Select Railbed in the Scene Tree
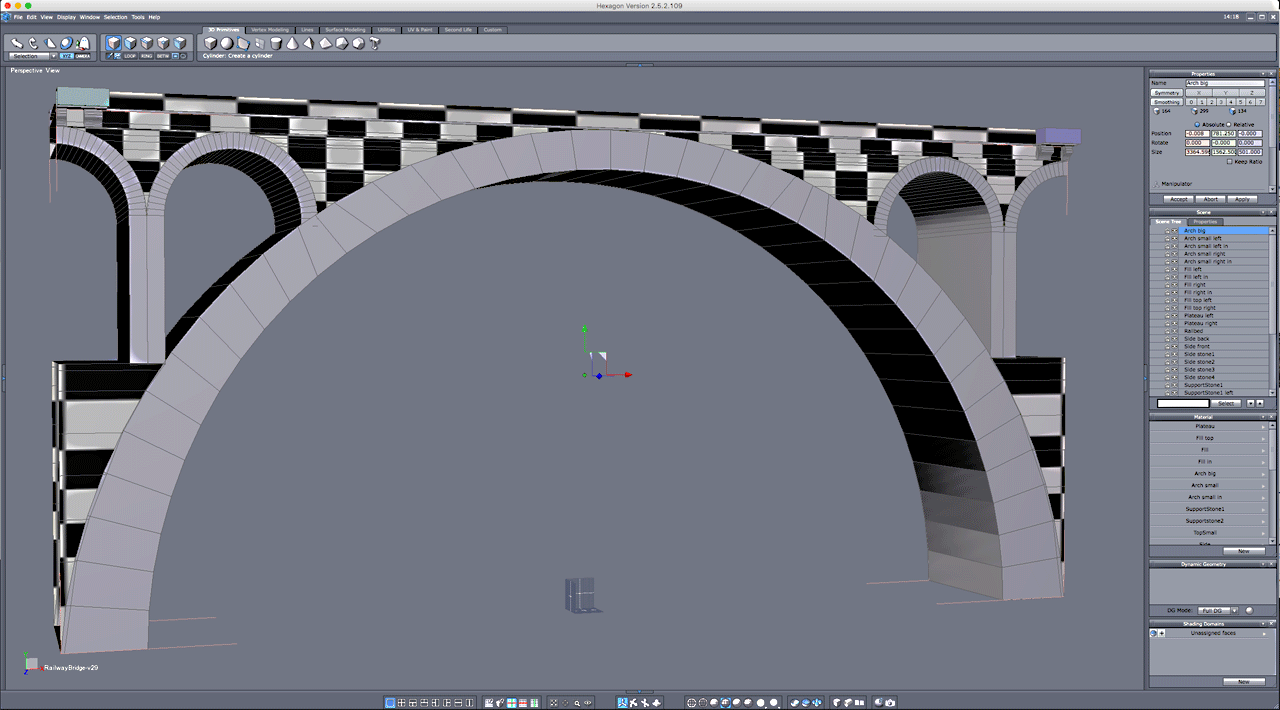Viewport: 1280px width, 710px height. [x=1196, y=331]
